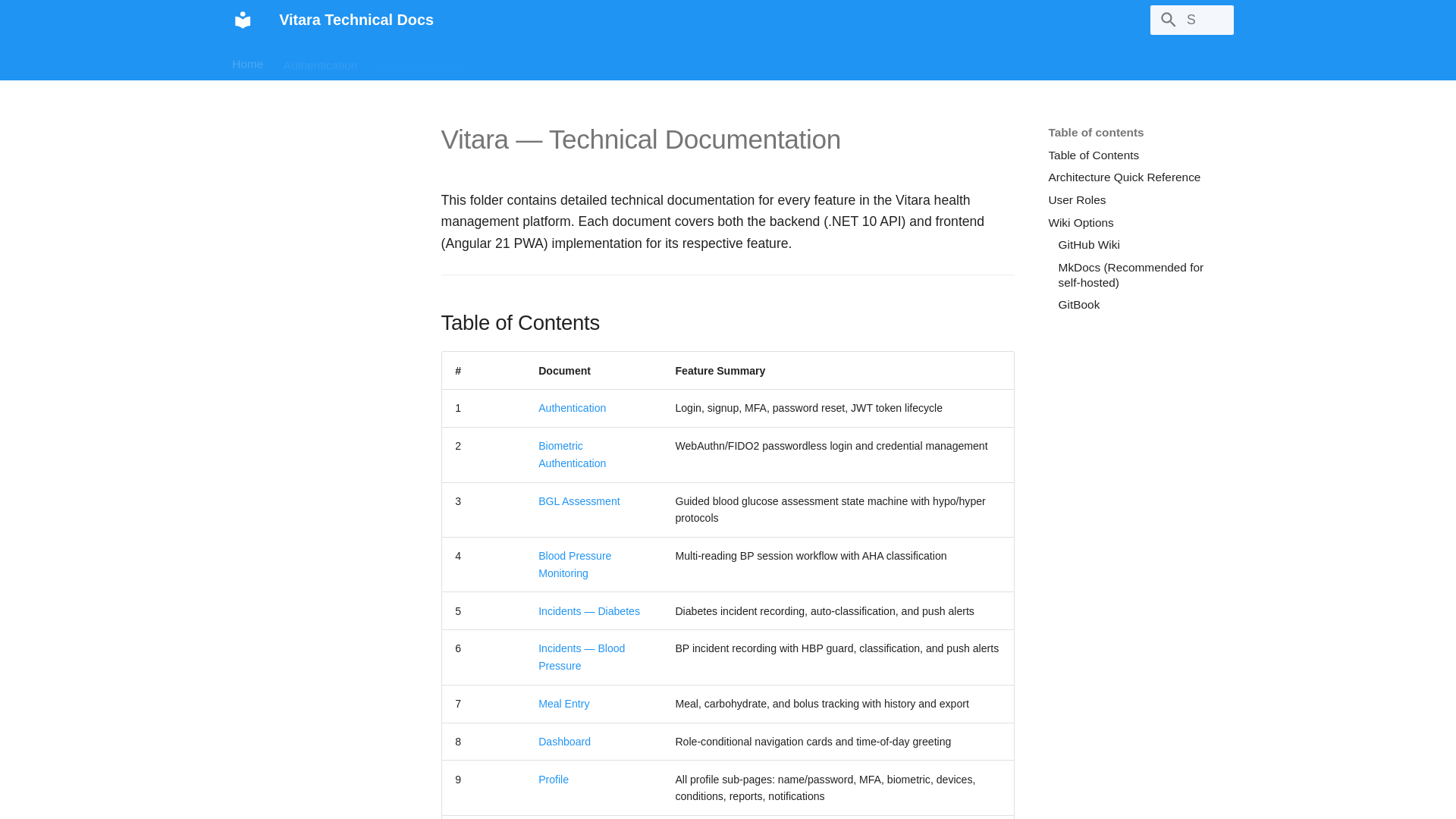Open the Profile document link
The width and height of the screenshot is (1456, 819).
pyautogui.click(x=554, y=780)
